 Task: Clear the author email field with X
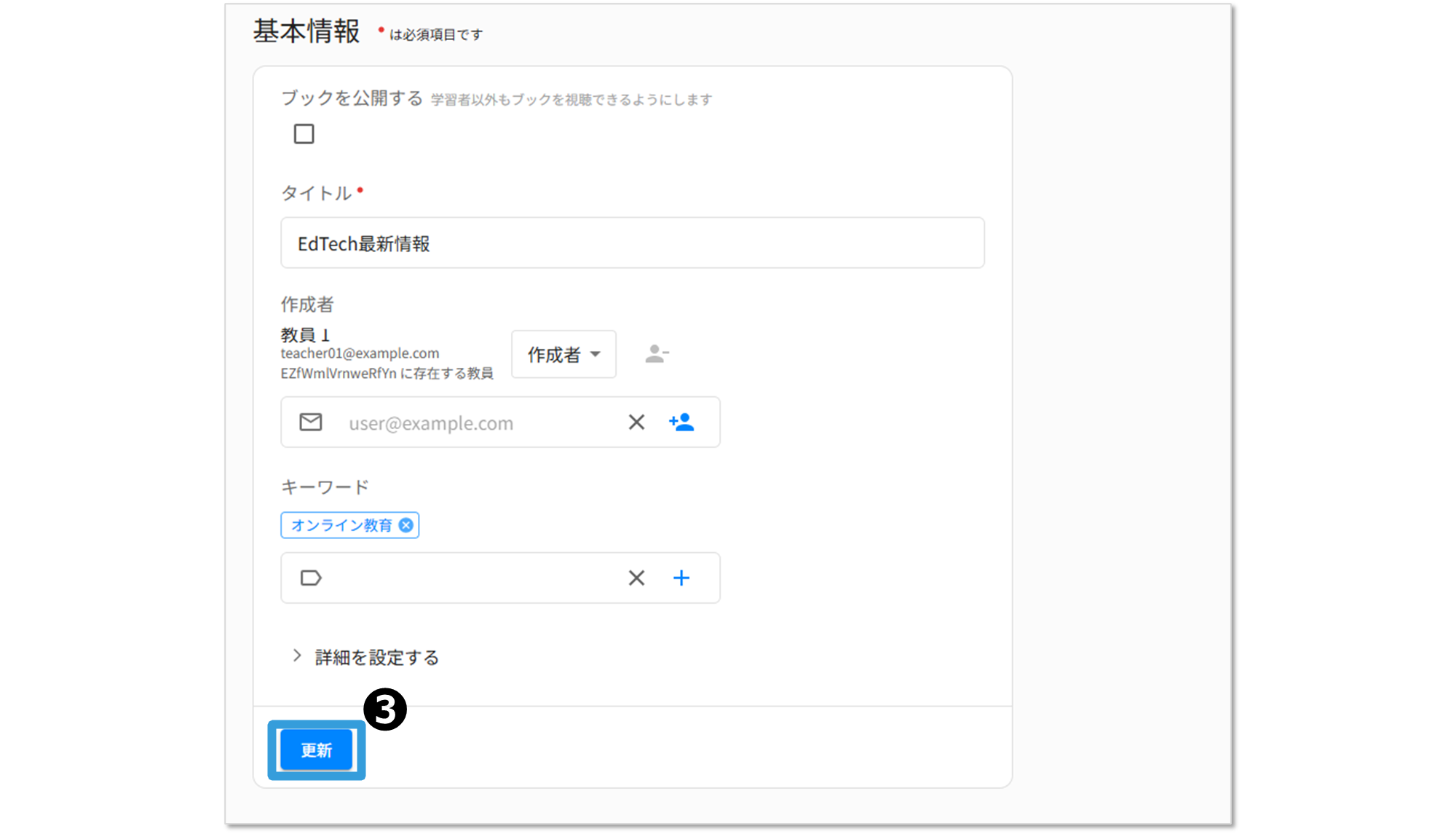(x=636, y=422)
